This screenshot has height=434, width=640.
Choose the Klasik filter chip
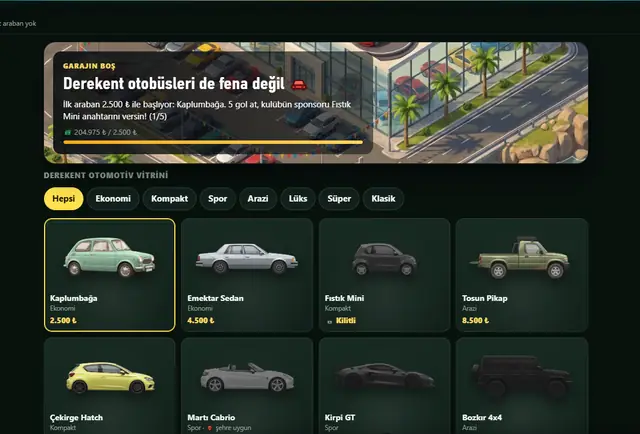click(x=383, y=199)
